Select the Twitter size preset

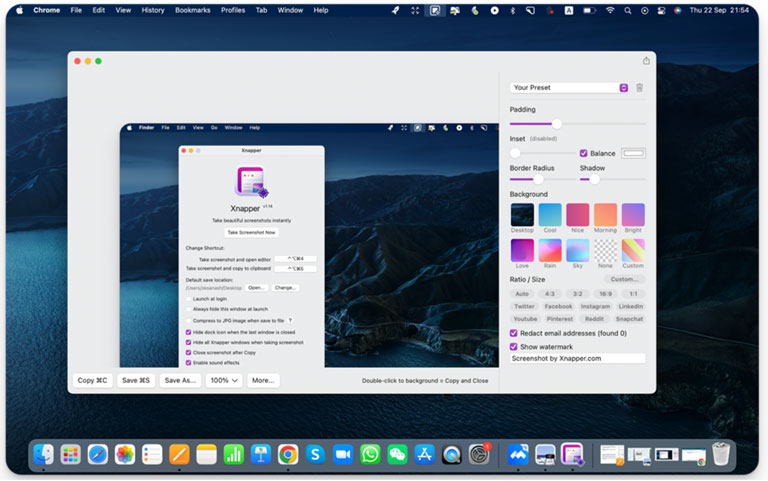(x=524, y=307)
